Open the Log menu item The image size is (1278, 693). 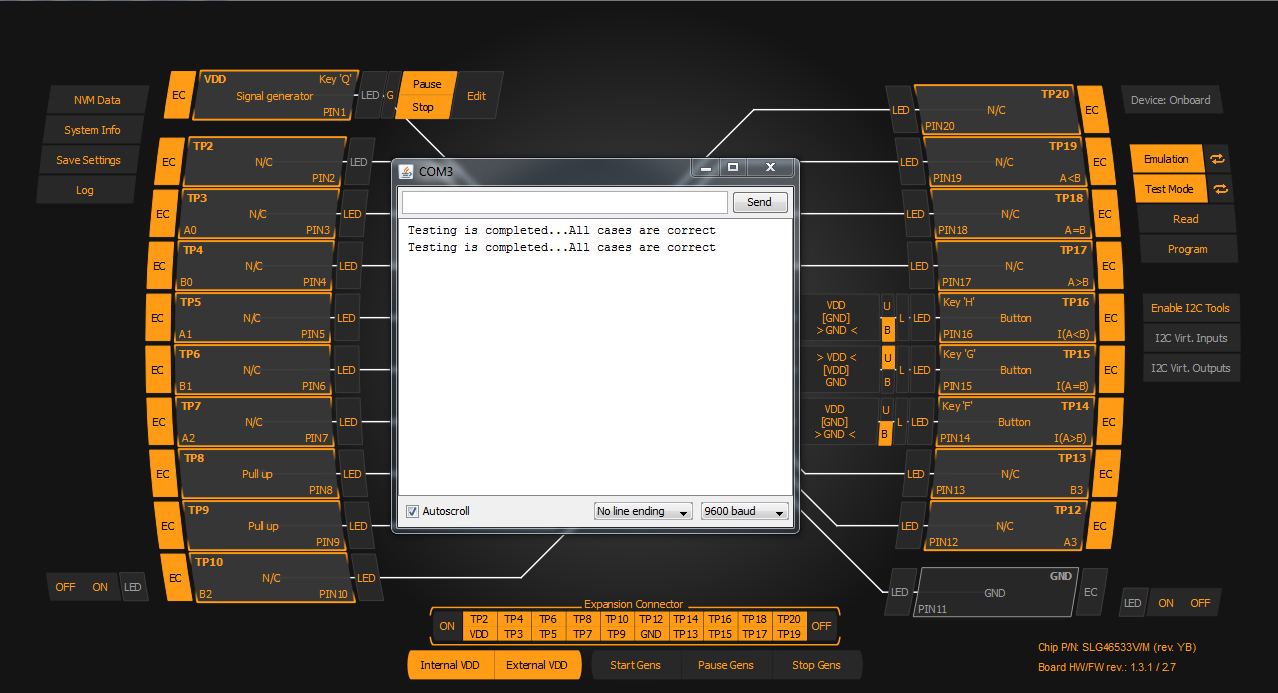(85, 190)
